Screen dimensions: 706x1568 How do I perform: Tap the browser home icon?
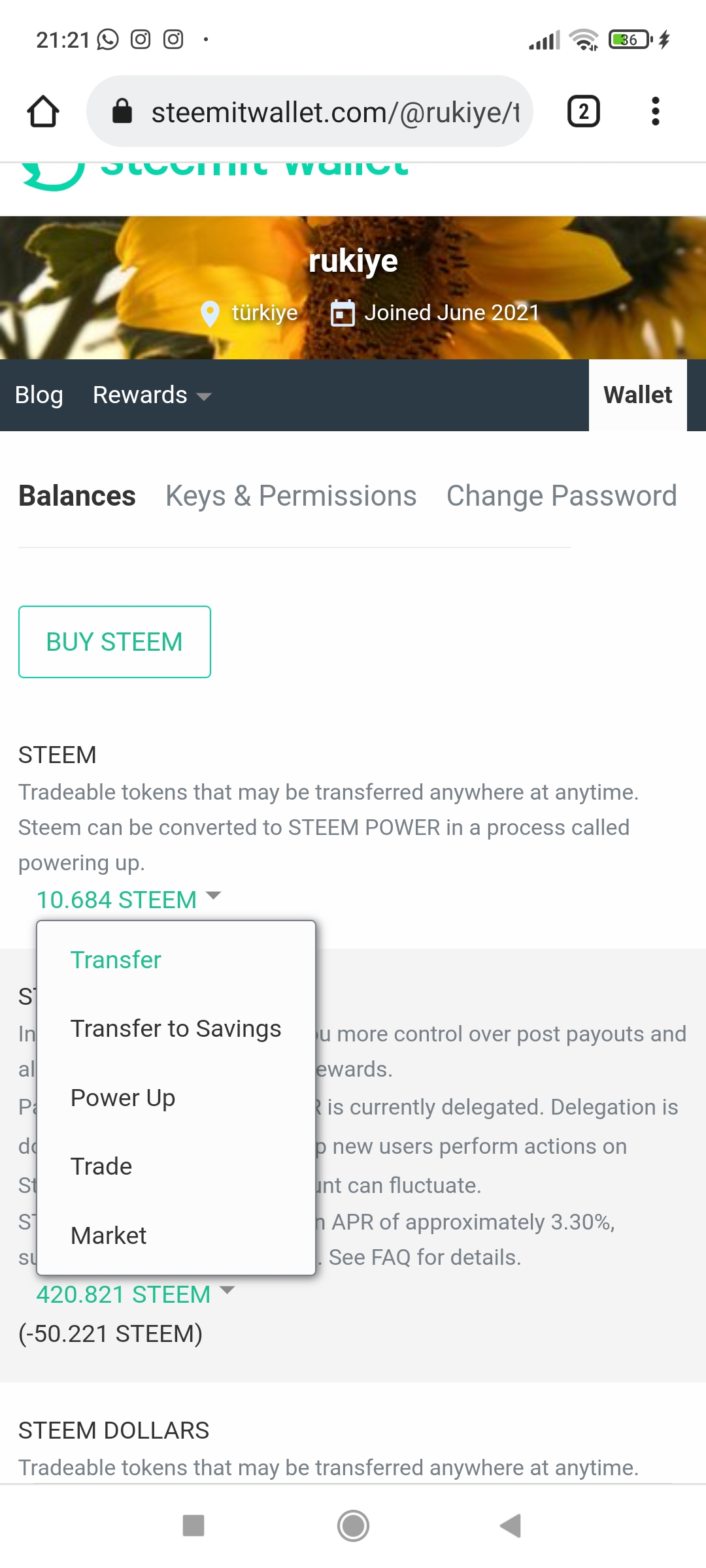click(x=43, y=112)
